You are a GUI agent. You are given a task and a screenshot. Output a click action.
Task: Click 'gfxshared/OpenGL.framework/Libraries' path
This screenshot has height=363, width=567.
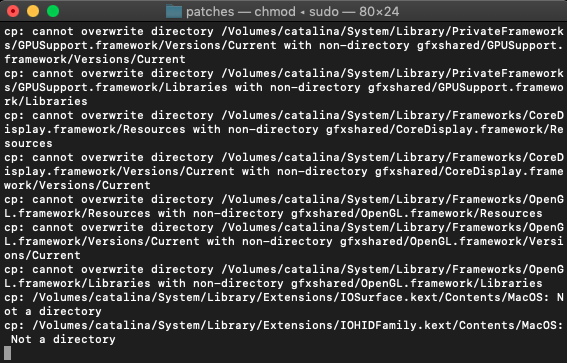point(417,283)
